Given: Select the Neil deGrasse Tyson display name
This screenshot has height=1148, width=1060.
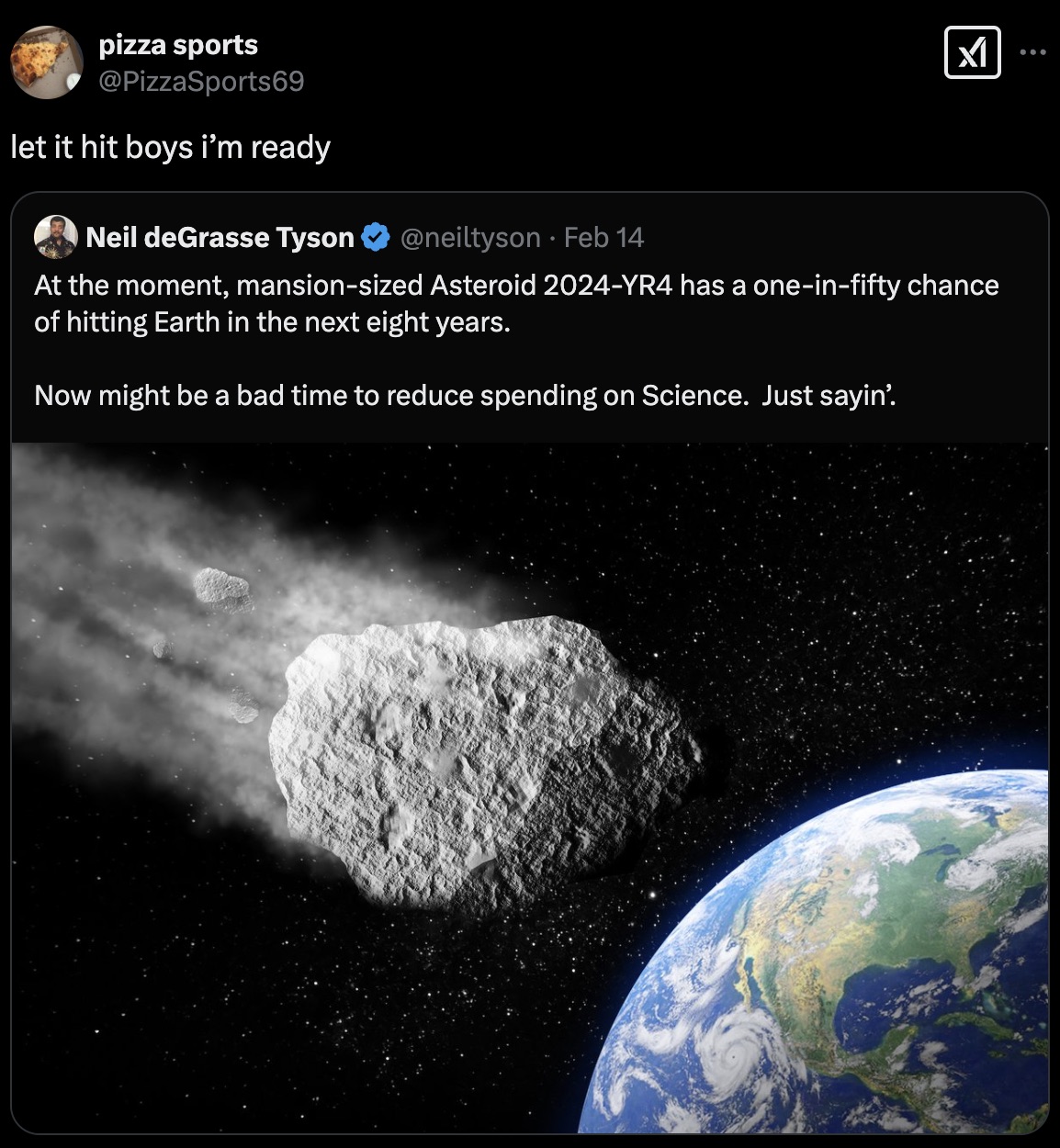Looking at the screenshot, I should [x=220, y=237].
